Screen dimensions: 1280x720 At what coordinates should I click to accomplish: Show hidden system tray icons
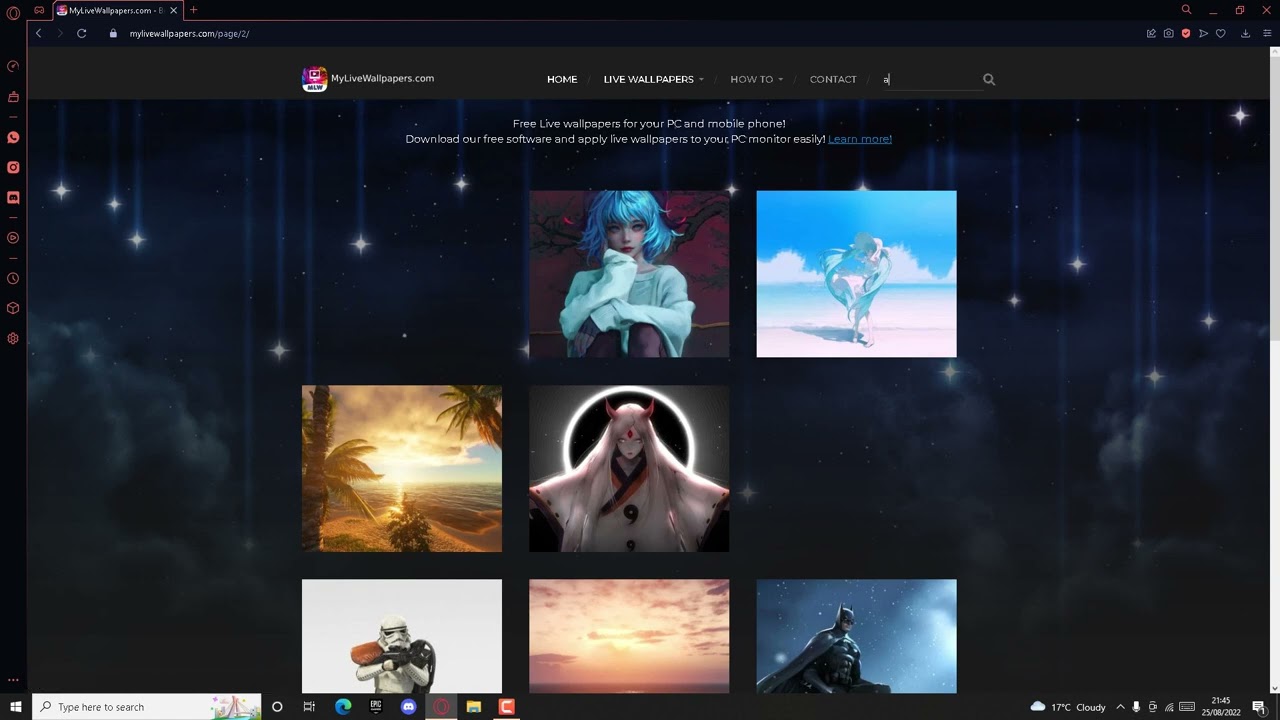[x=1120, y=707]
